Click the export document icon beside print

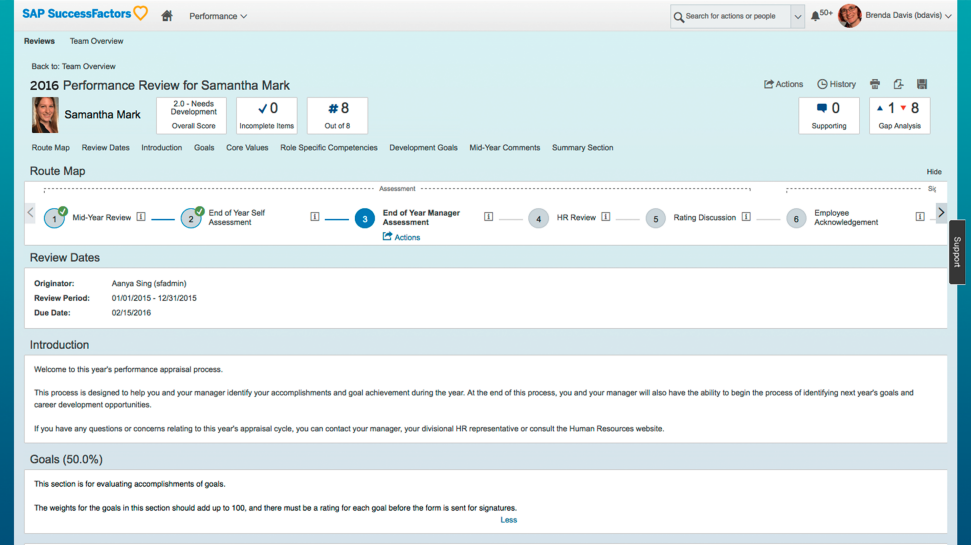click(x=898, y=84)
